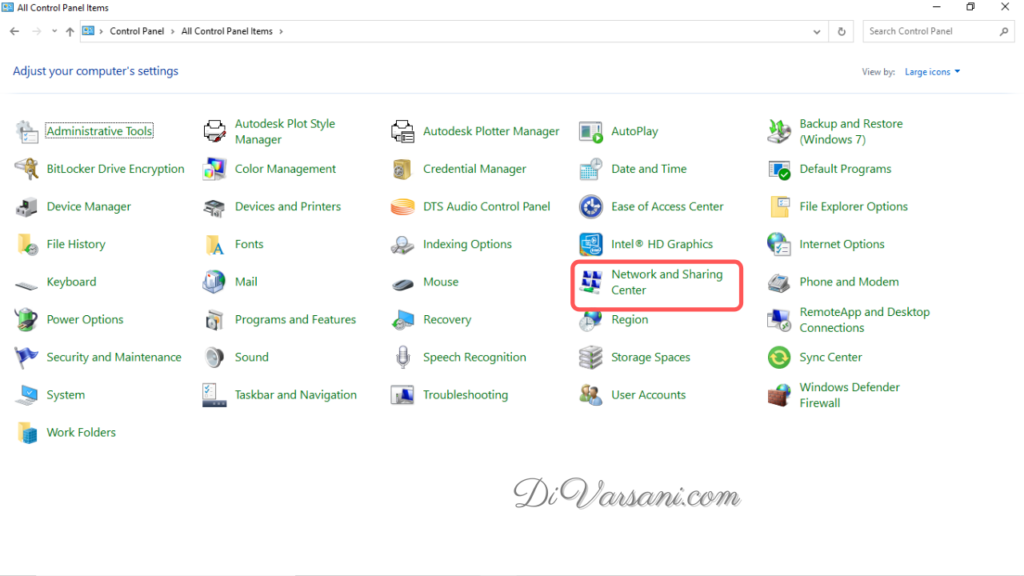This screenshot has height=576, width=1024.
Task: Open the Power Options icon
Action: coord(27,320)
